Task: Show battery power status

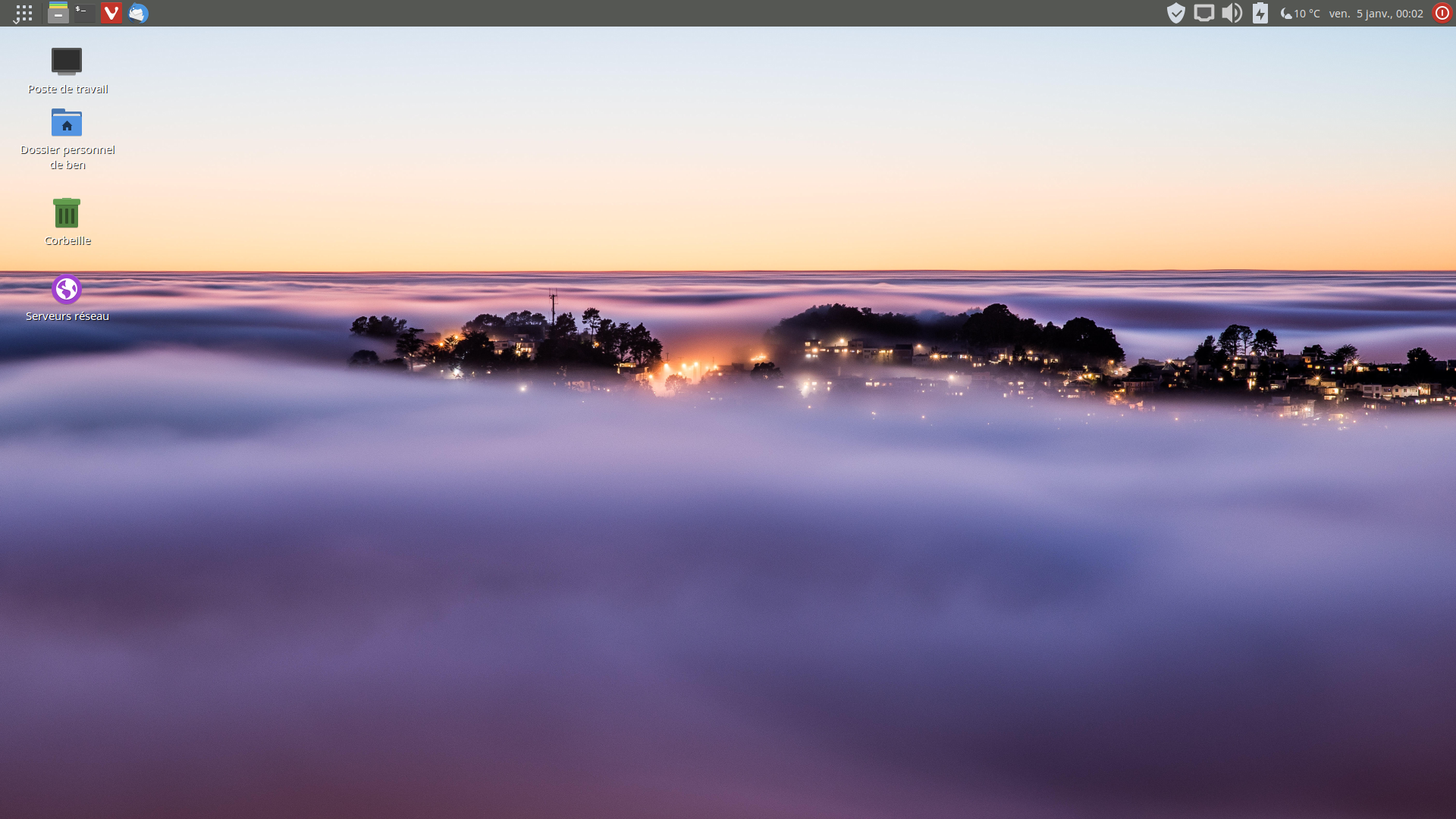Action: tap(1260, 13)
